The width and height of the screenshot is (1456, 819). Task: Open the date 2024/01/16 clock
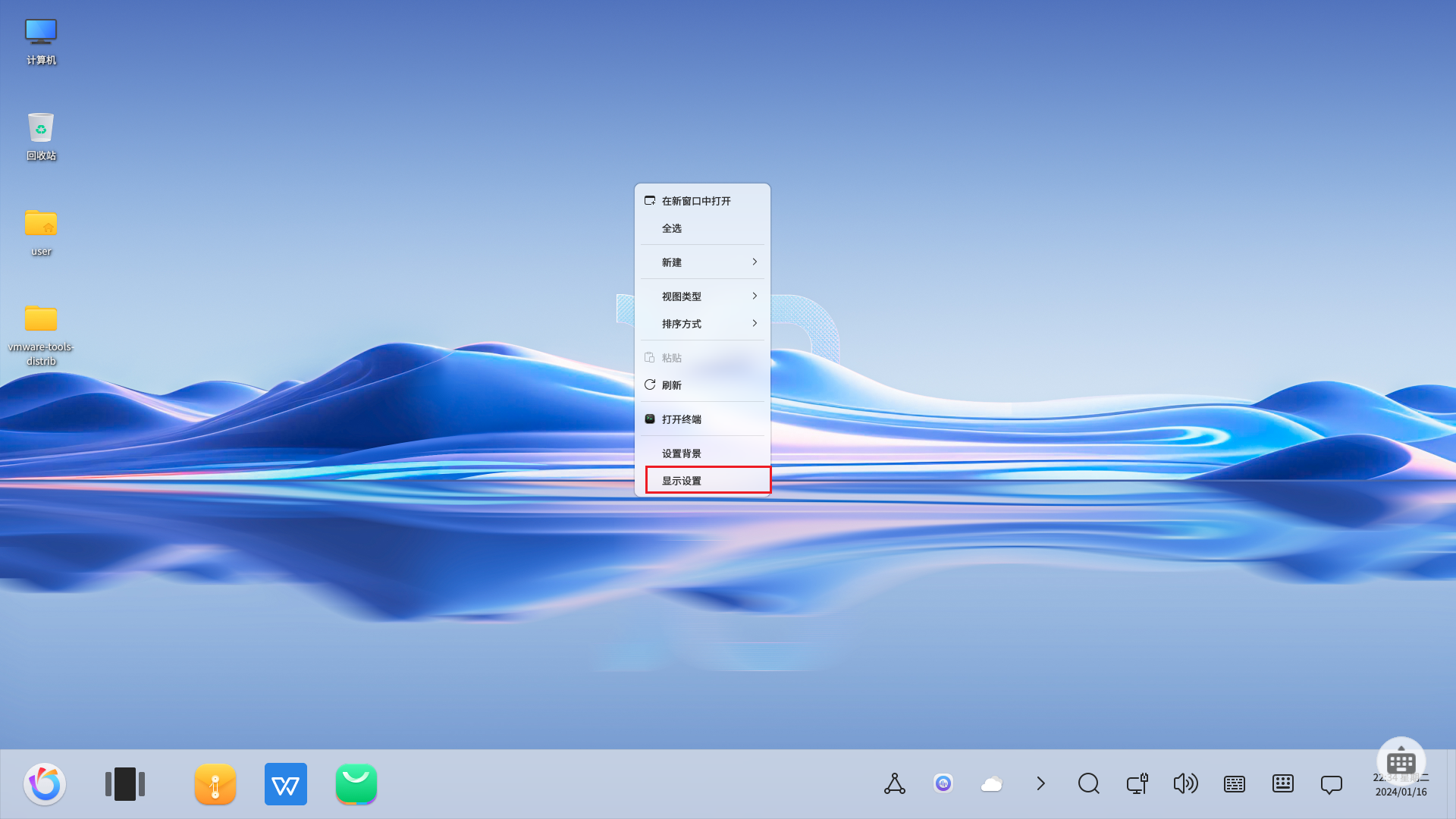coord(1401,792)
